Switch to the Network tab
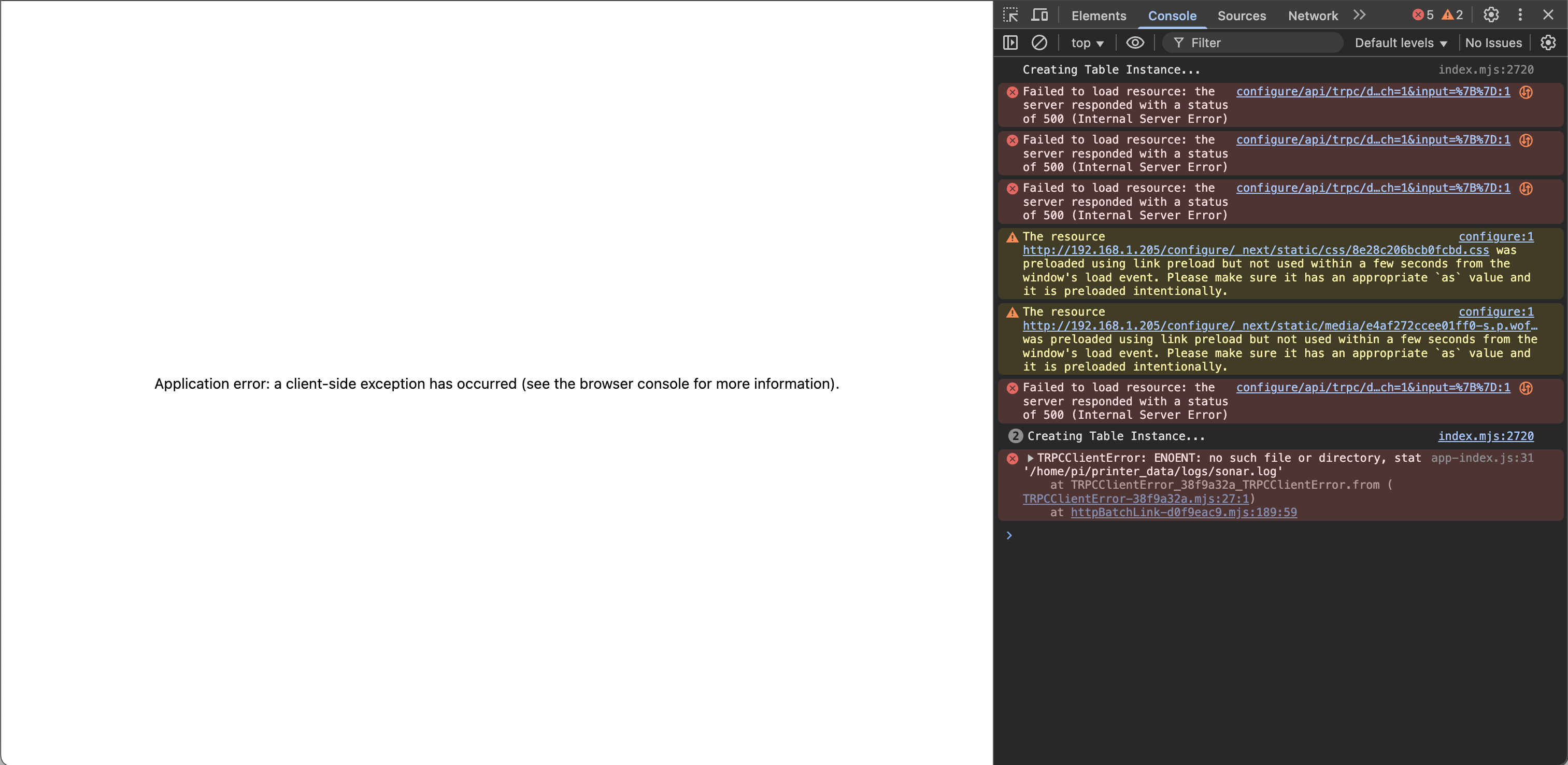The width and height of the screenshot is (1568, 765). pos(1313,16)
